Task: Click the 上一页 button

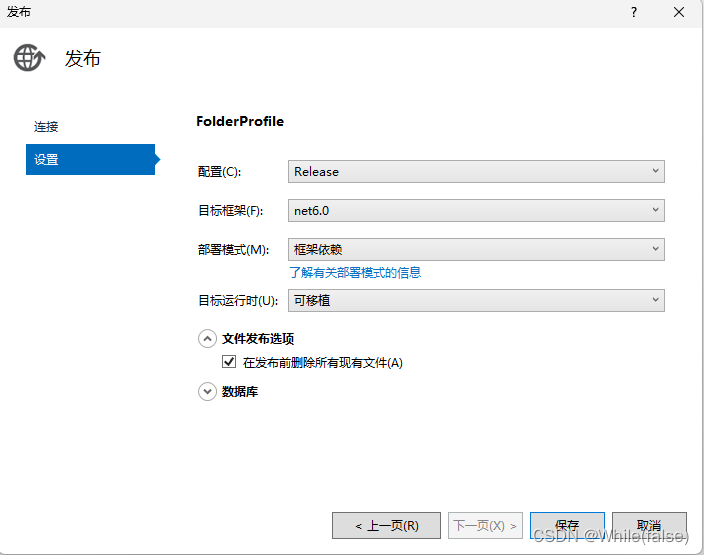Action: (386, 525)
